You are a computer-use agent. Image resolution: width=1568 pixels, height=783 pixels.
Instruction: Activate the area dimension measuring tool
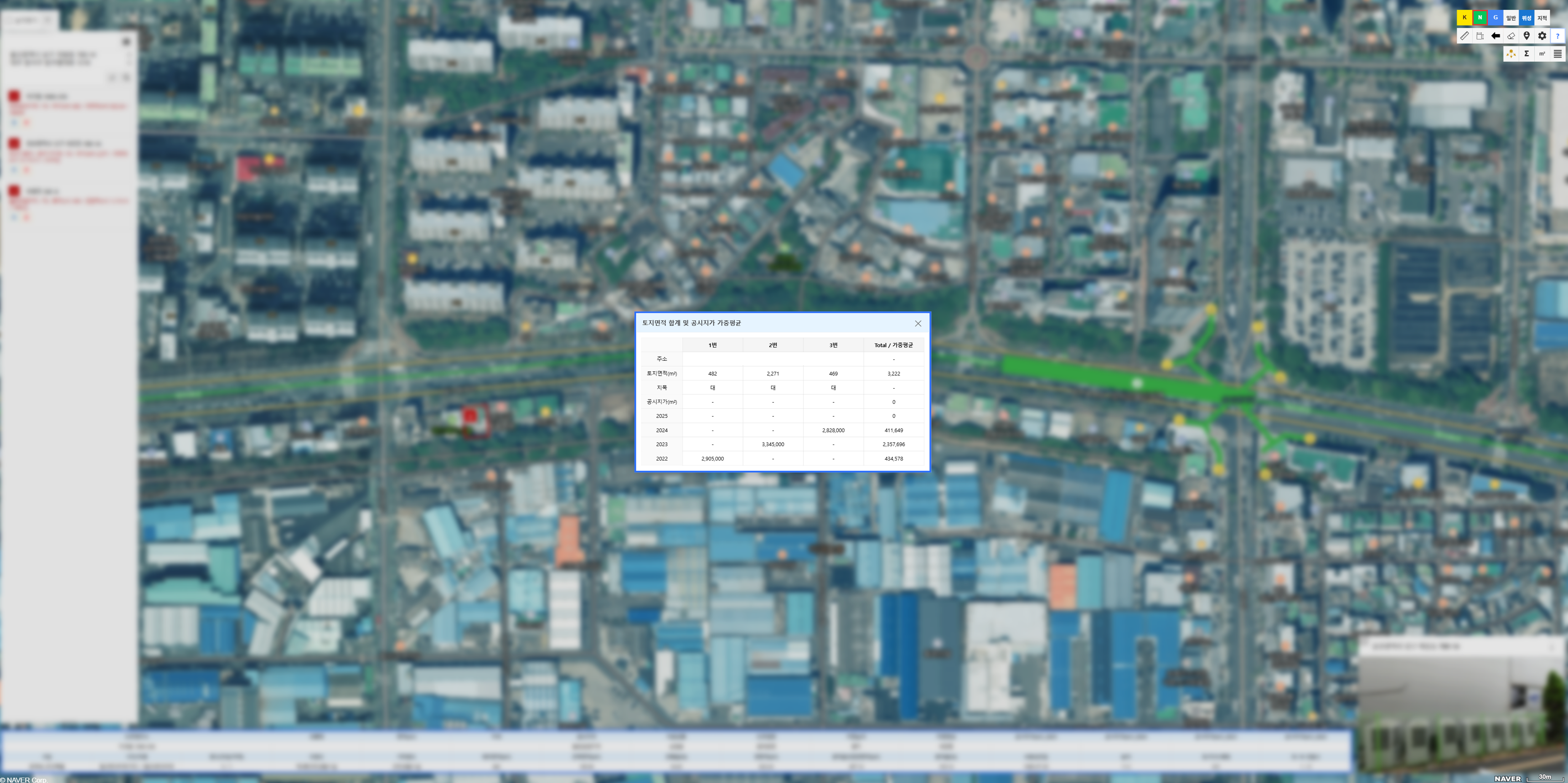[1480, 36]
